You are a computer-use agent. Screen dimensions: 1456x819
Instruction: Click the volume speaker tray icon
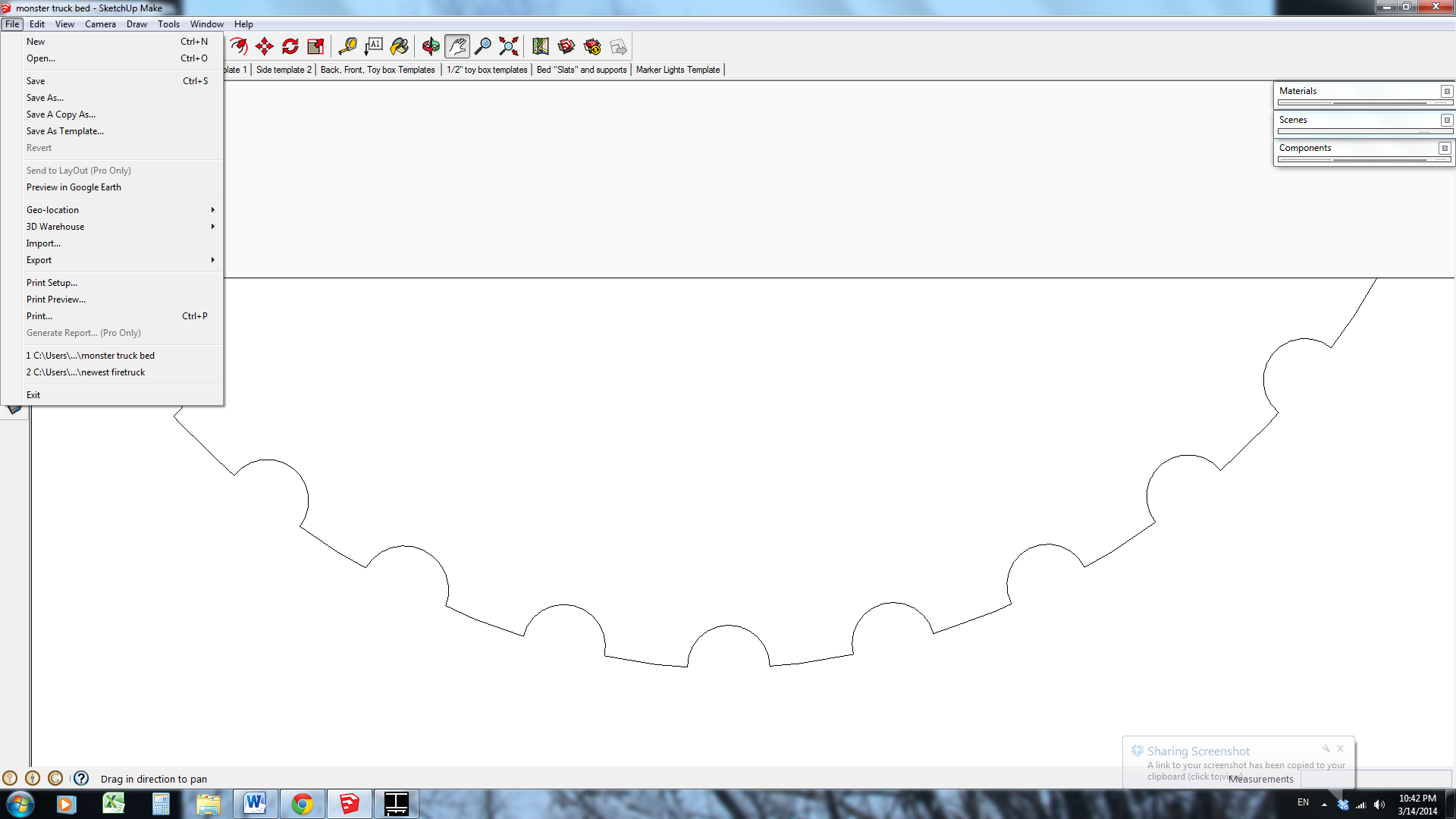(x=1379, y=805)
